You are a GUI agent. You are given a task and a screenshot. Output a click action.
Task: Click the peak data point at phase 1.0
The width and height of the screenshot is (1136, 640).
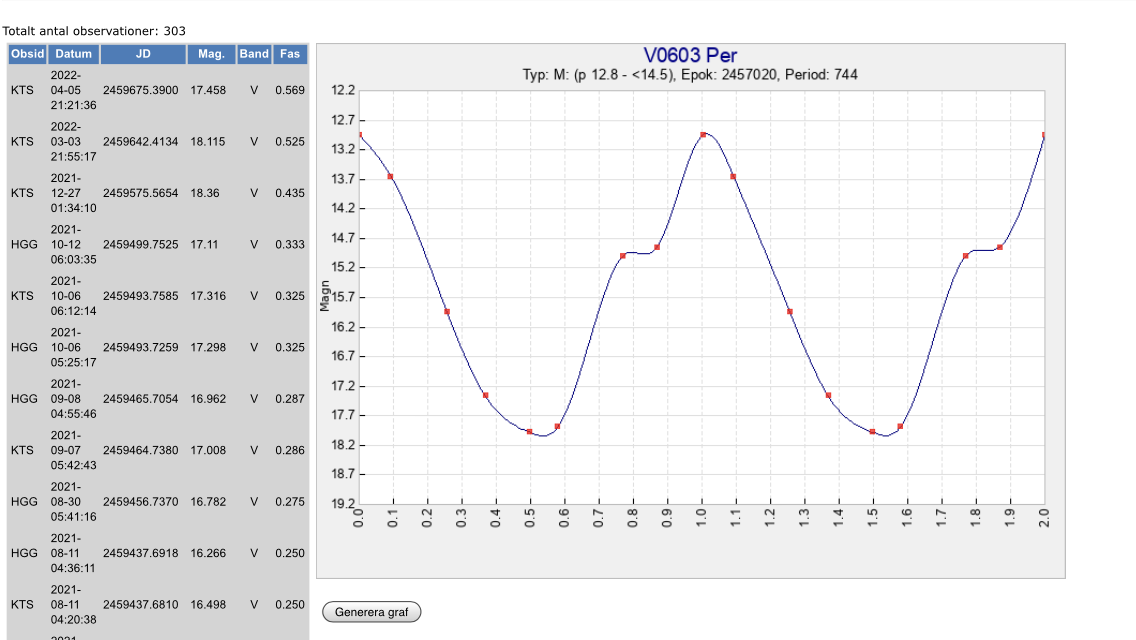703,134
